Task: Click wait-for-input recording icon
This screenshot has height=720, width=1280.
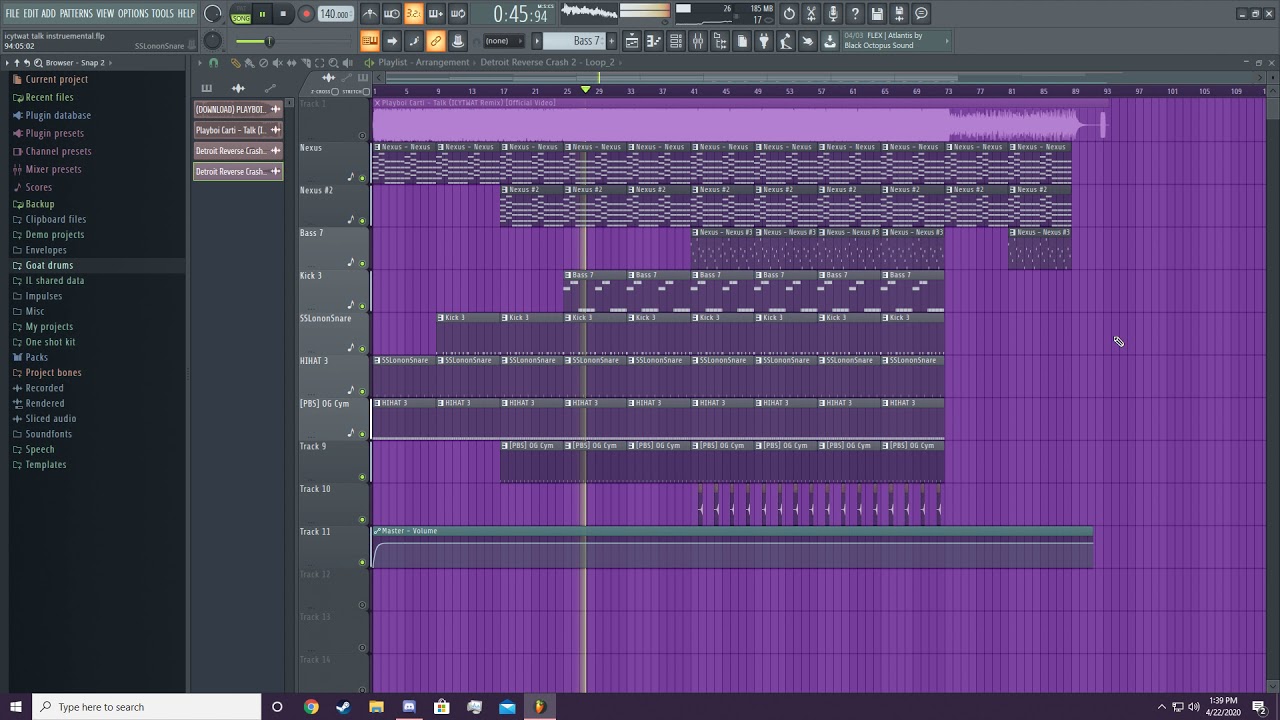Action: (392, 14)
